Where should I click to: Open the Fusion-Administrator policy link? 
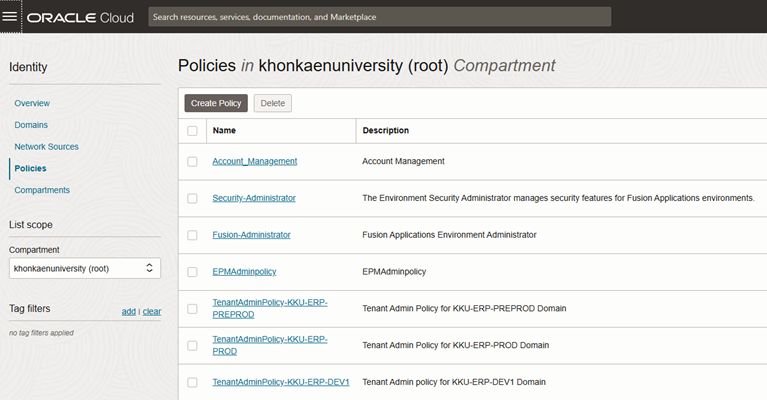[x=251, y=235]
